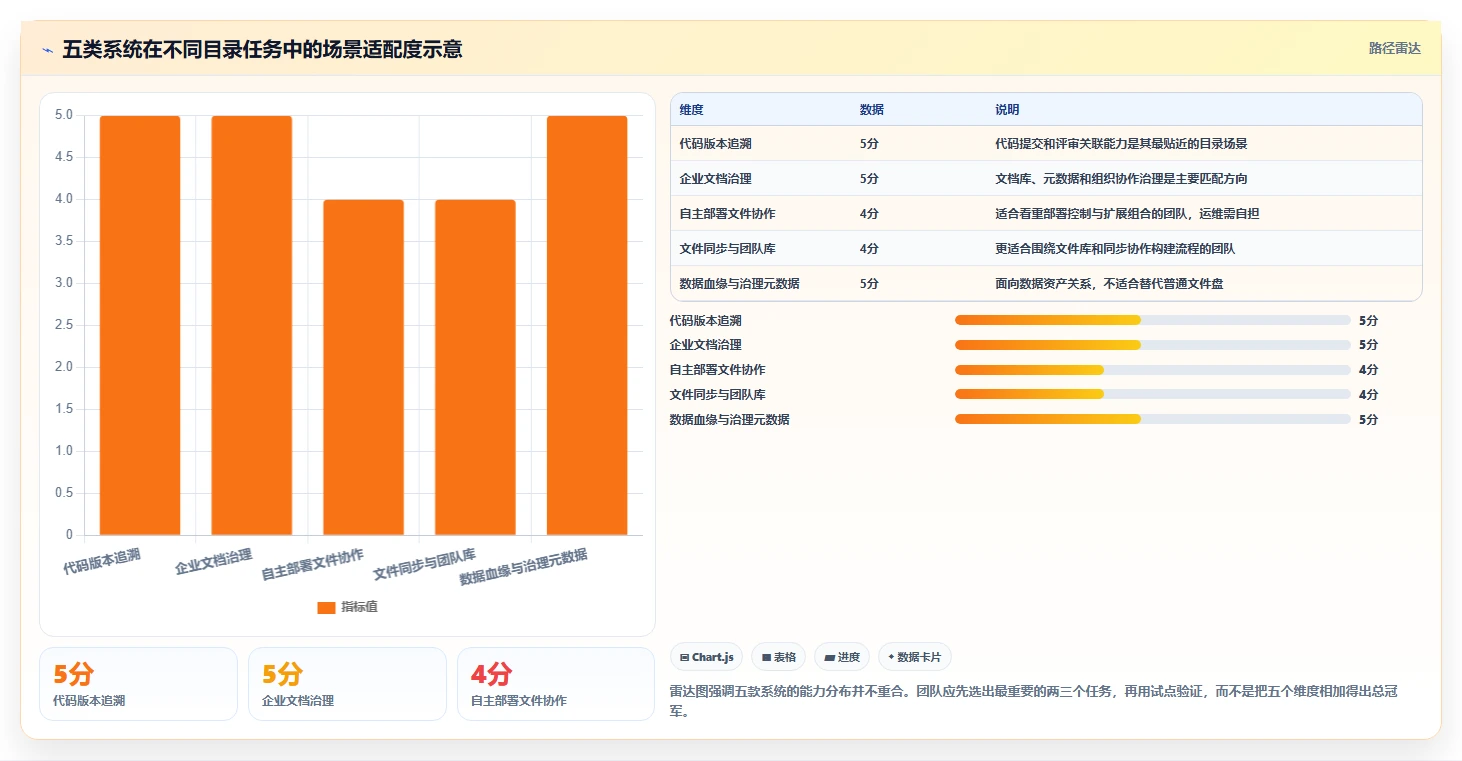Click the 自主部署文件协作 progress bar

coord(1153,370)
